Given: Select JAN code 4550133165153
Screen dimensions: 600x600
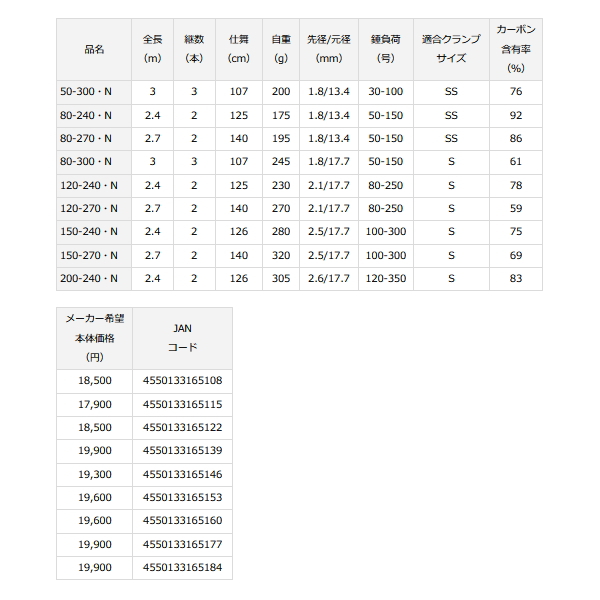Looking at the screenshot, I should coord(183,498).
